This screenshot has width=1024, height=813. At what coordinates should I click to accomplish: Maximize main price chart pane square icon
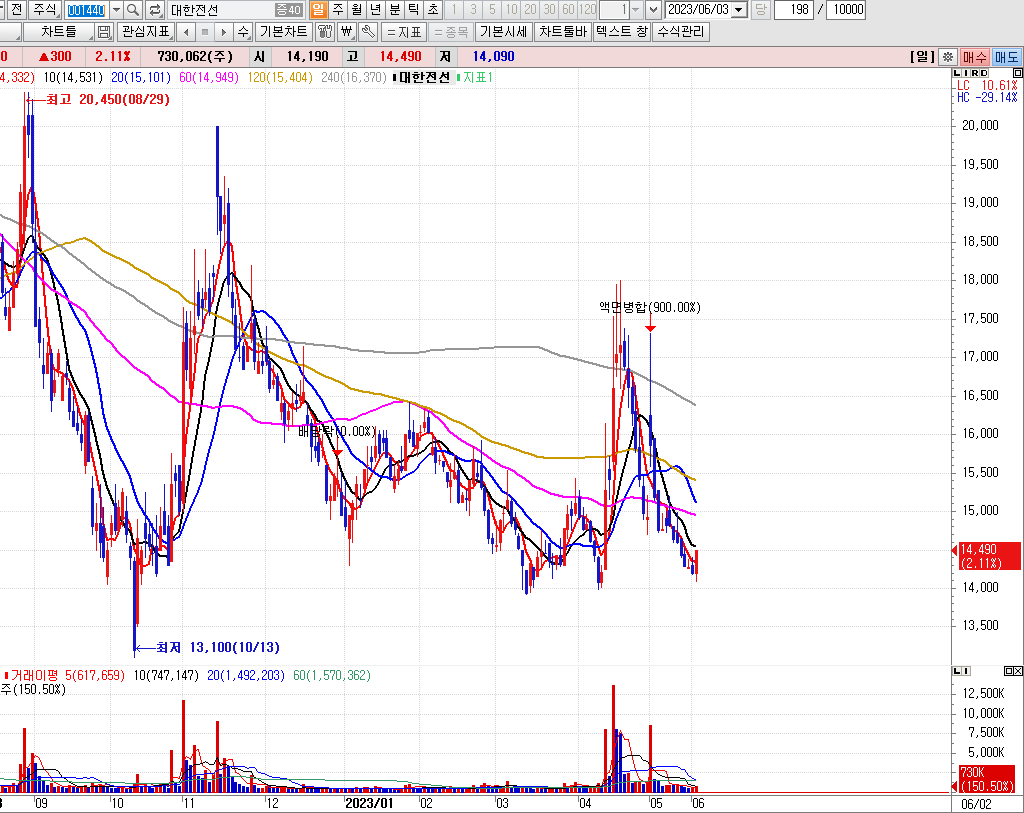click(1017, 73)
